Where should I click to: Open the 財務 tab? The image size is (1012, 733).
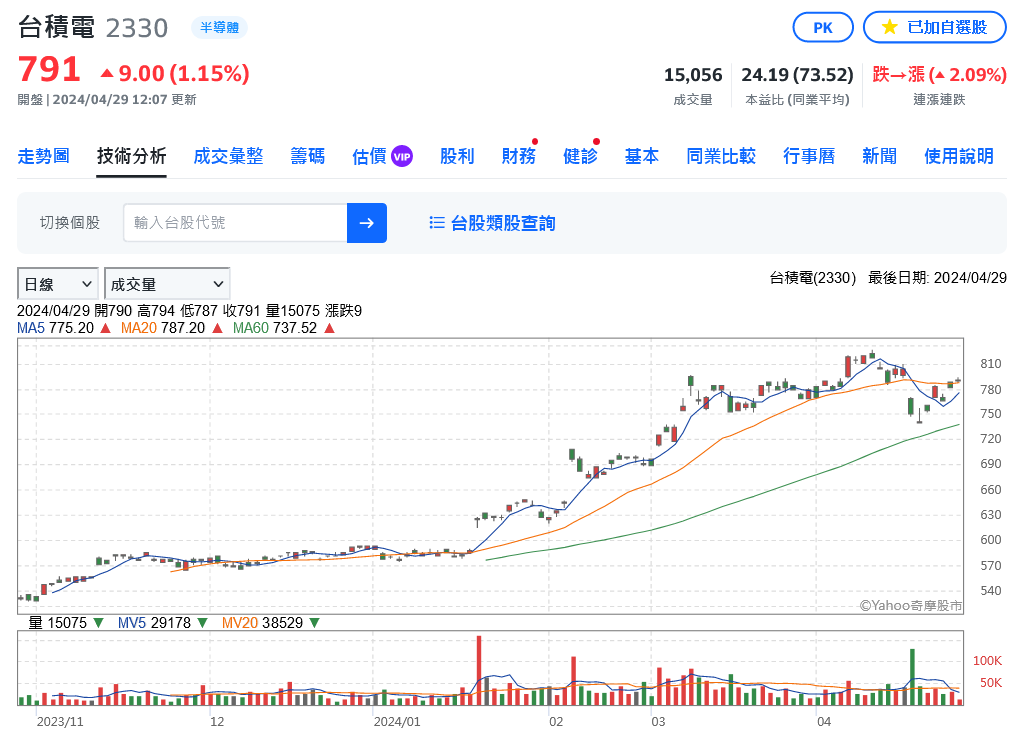point(519,156)
